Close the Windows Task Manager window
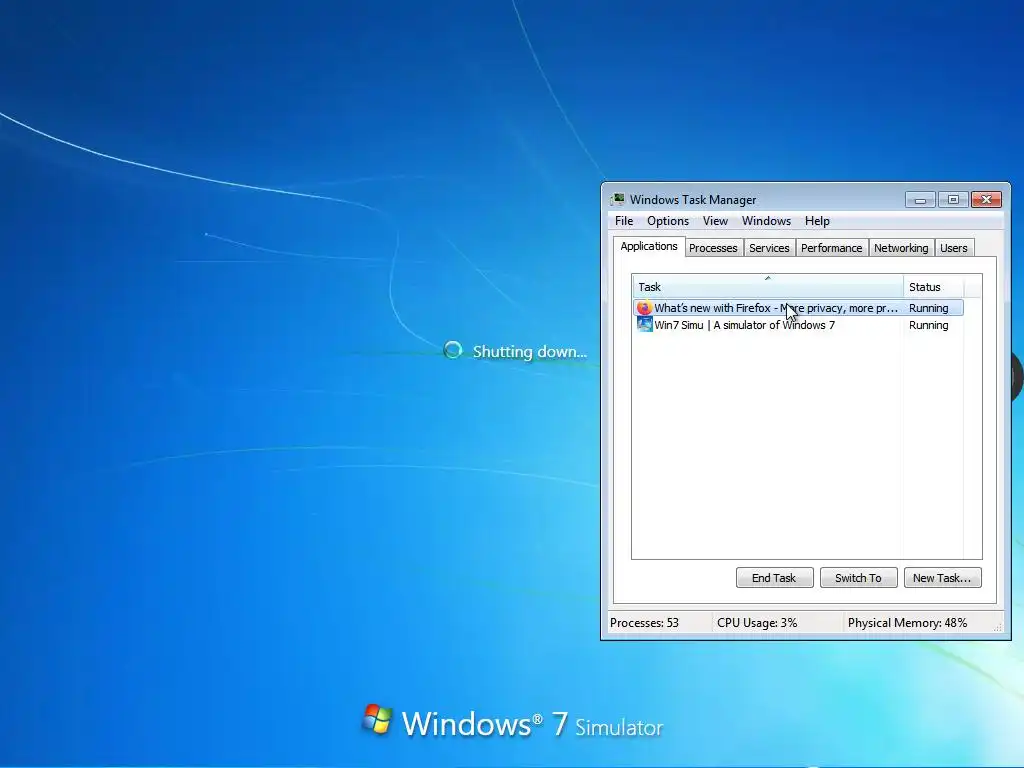Screen dimensions: 1024x768 coord(986,199)
